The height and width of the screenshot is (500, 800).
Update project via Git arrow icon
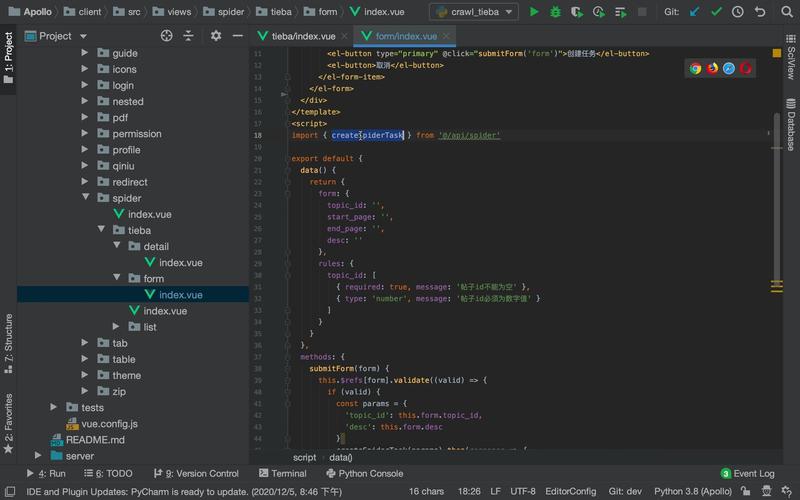click(x=694, y=12)
